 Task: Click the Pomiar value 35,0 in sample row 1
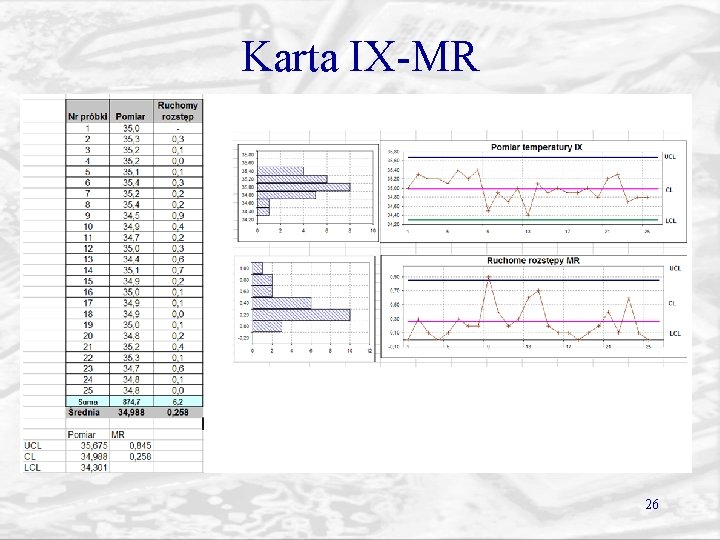click(x=131, y=129)
